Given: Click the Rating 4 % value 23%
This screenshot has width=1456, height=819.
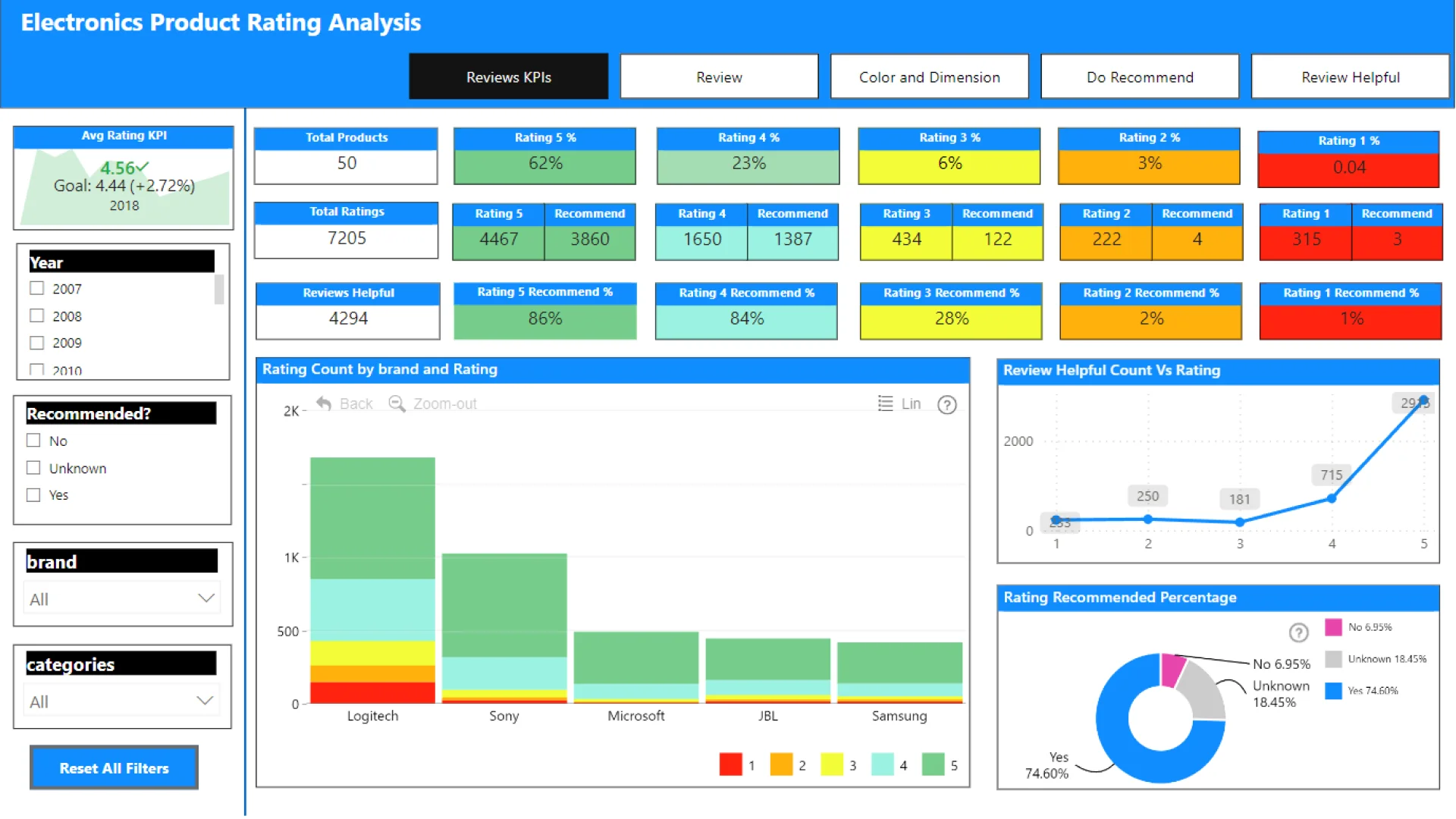Looking at the screenshot, I should 748,163.
